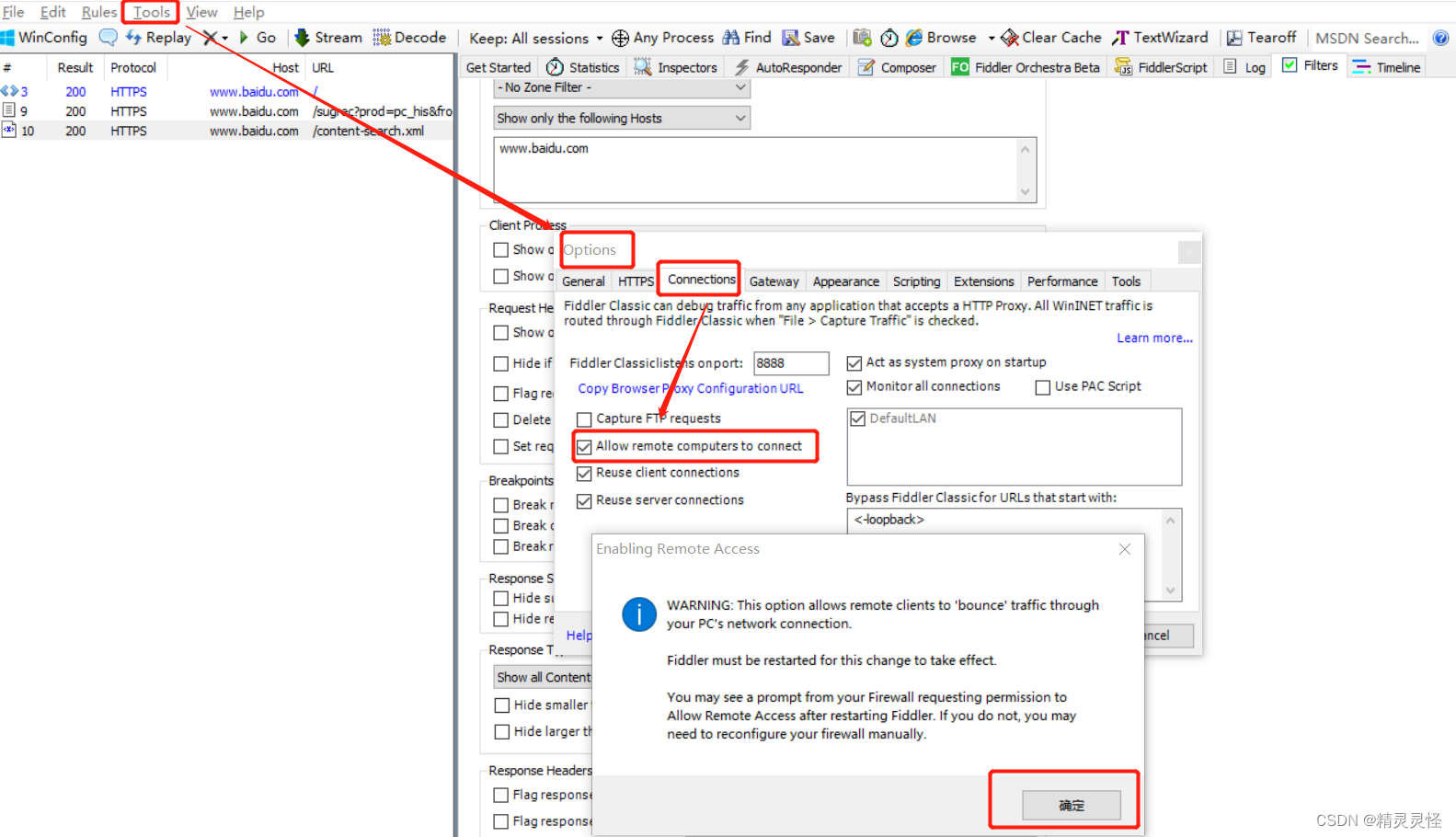
Task: Open WinConfig from the toolbar
Action: 44,38
